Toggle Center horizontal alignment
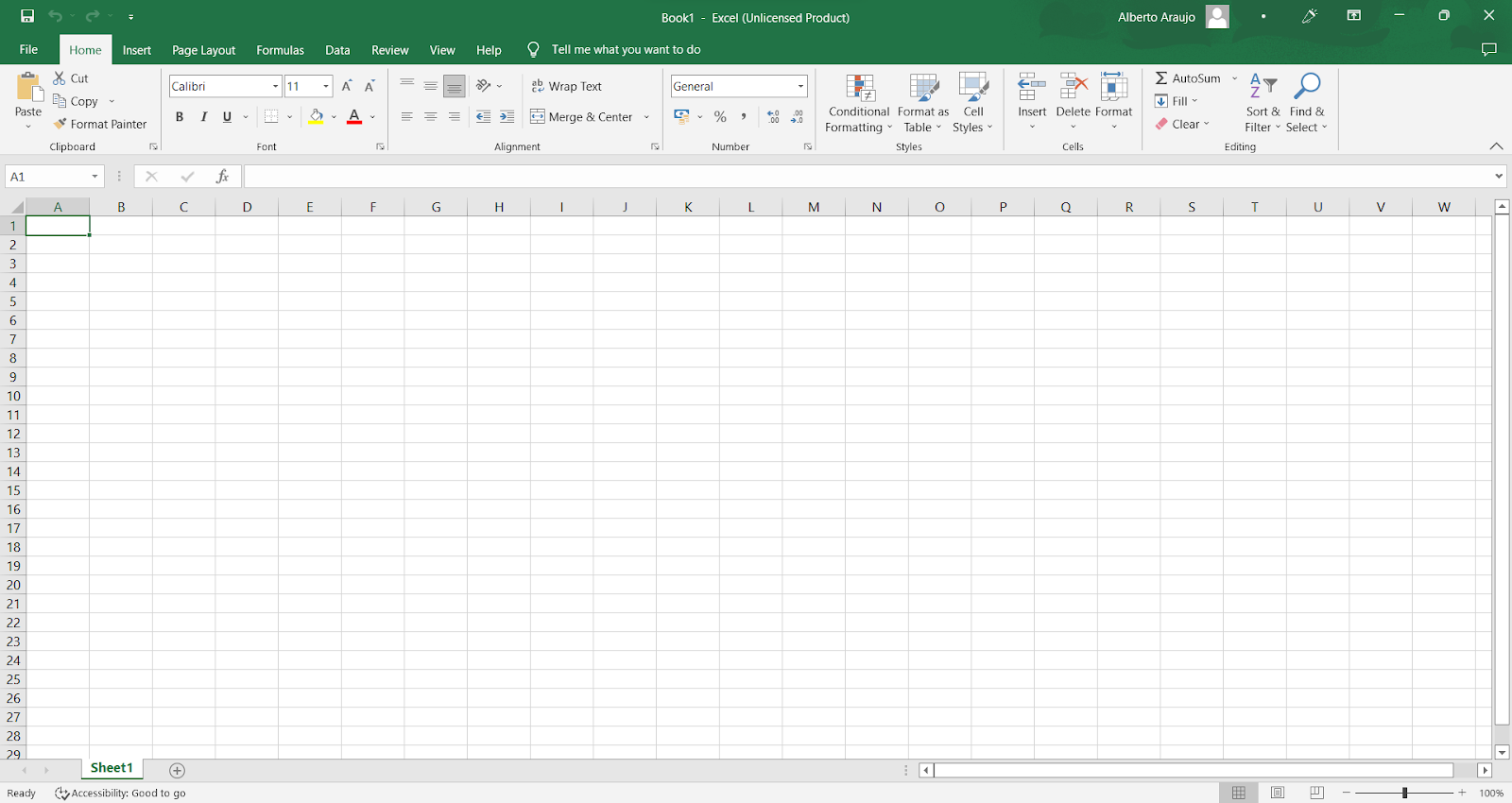 click(x=430, y=117)
